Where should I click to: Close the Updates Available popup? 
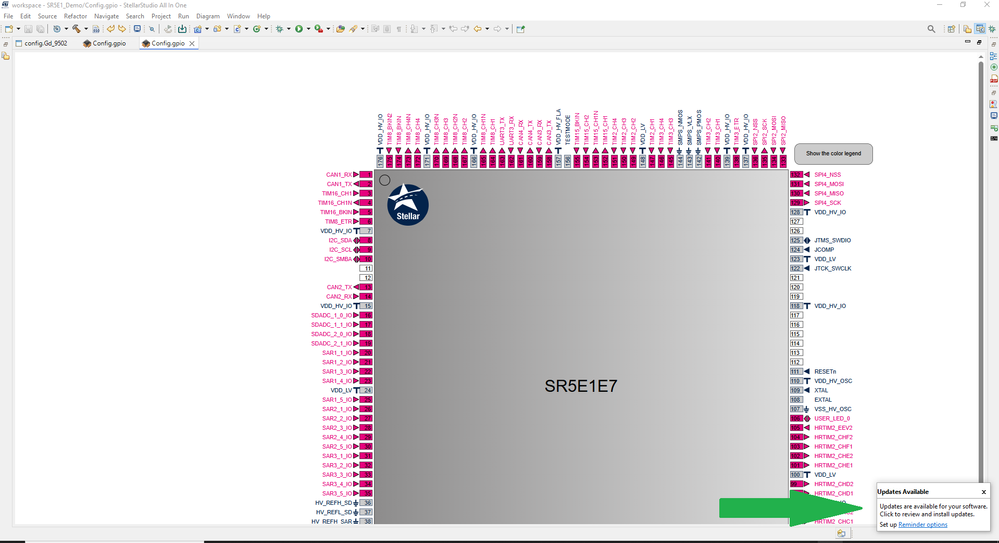[x=984, y=491]
